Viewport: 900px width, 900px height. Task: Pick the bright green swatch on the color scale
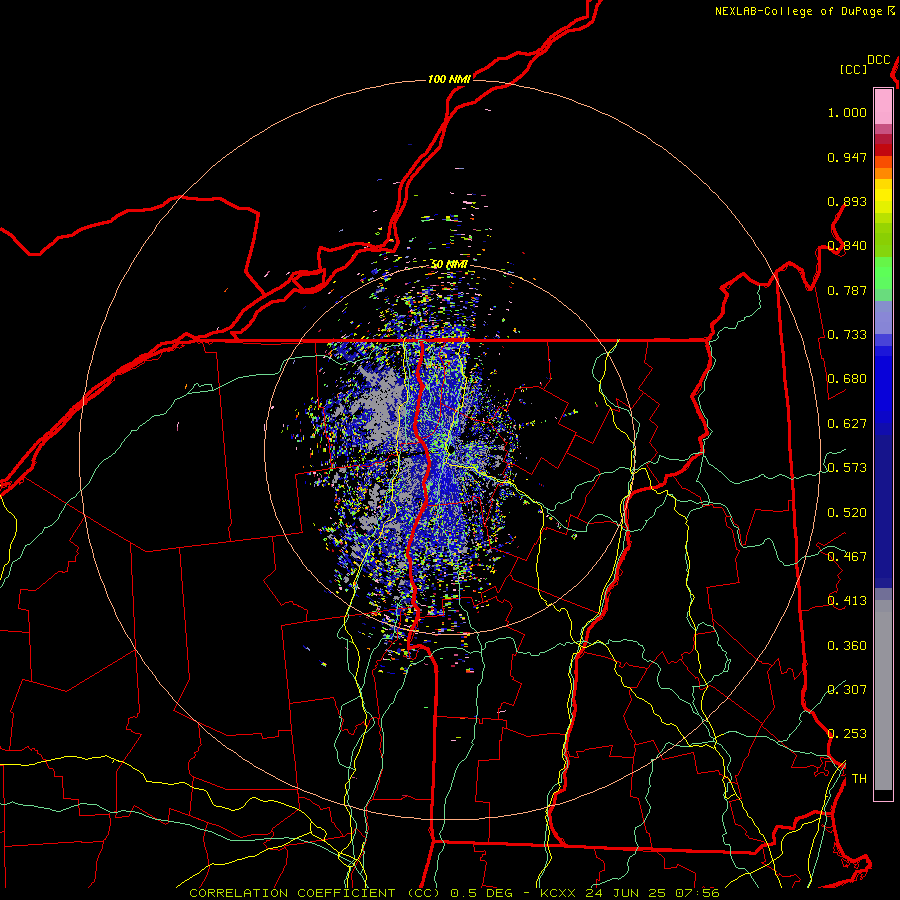click(x=883, y=273)
